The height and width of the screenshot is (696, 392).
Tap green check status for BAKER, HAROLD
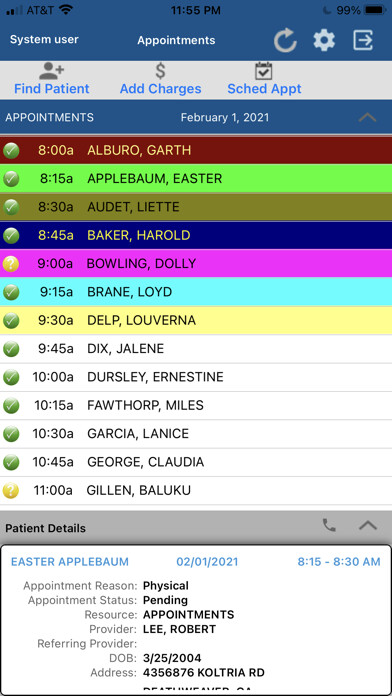pyautogui.click(x=11, y=236)
